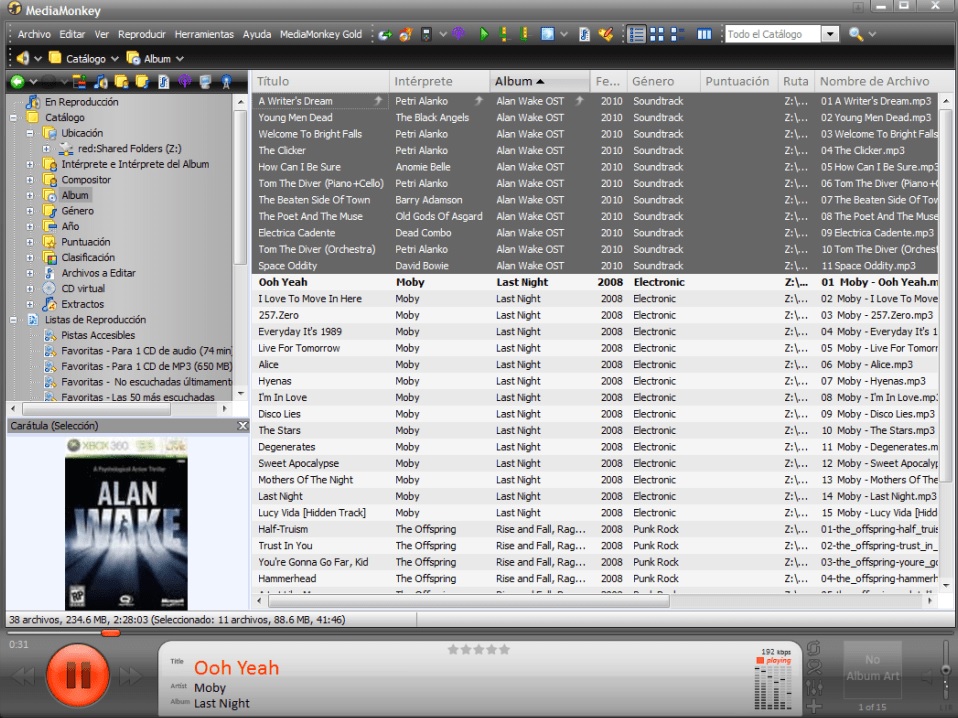Pause playback with the orange button
Screen dimensions: 958x718
pos(78,675)
